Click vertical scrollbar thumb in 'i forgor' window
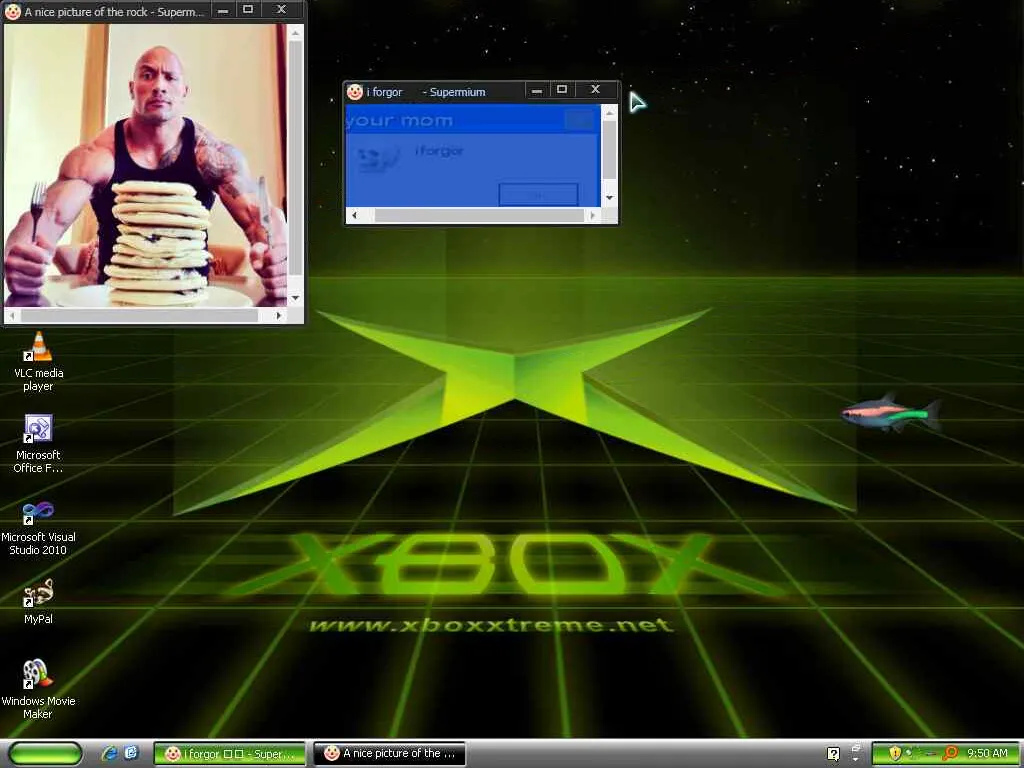The width and height of the screenshot is (1024, 768). pyautogui.click(x=609, y=151)
